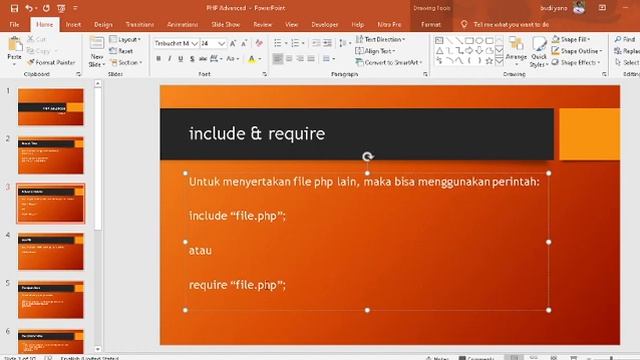Click the increase indent icon

(327, 43)
